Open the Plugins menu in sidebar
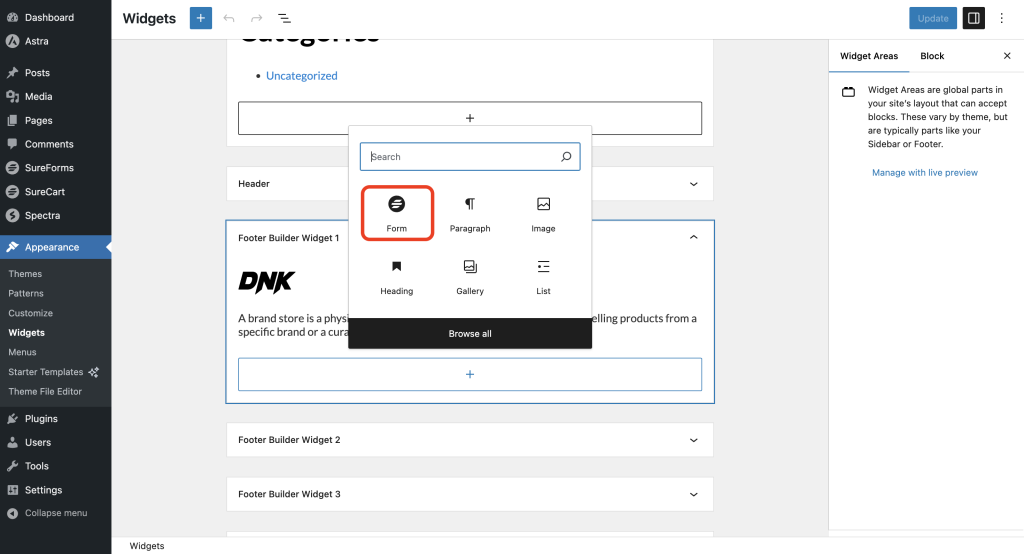 pos(41,419)
